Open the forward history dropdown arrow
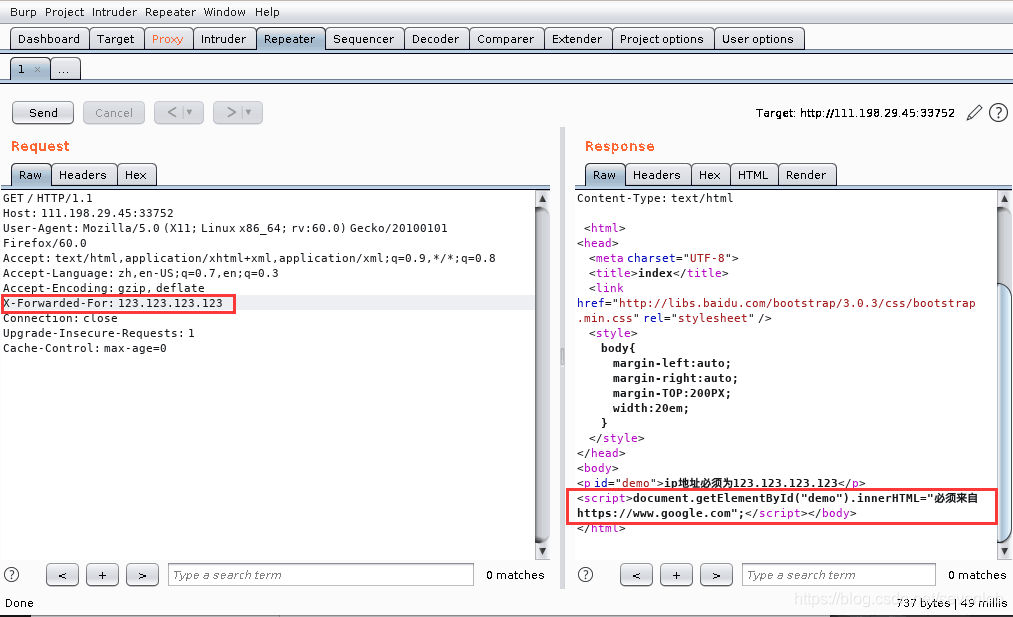 pos(248,112)
